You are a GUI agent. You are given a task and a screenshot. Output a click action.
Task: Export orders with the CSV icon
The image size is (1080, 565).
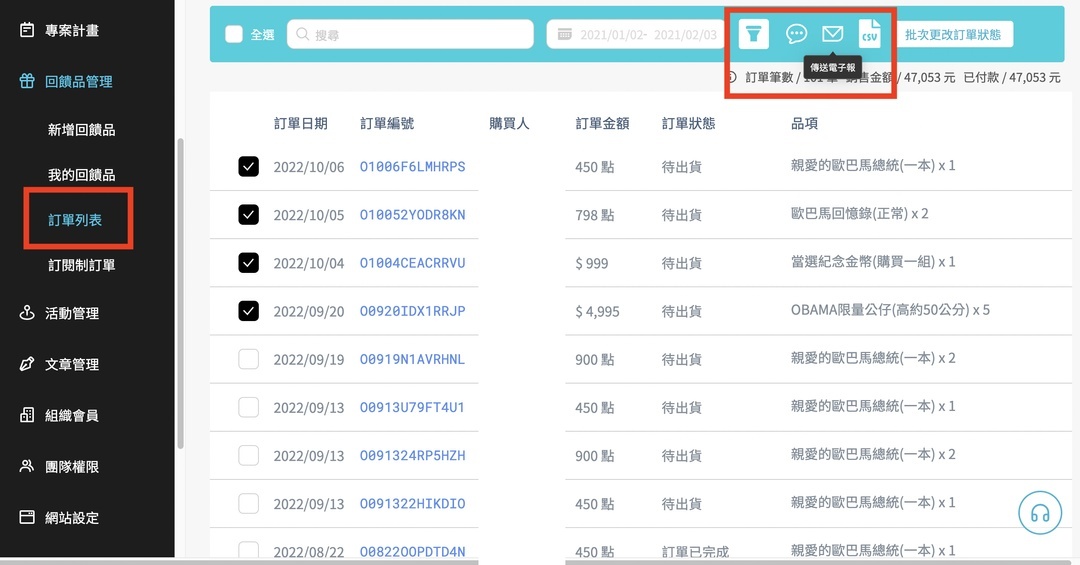[x=870, y=34]
